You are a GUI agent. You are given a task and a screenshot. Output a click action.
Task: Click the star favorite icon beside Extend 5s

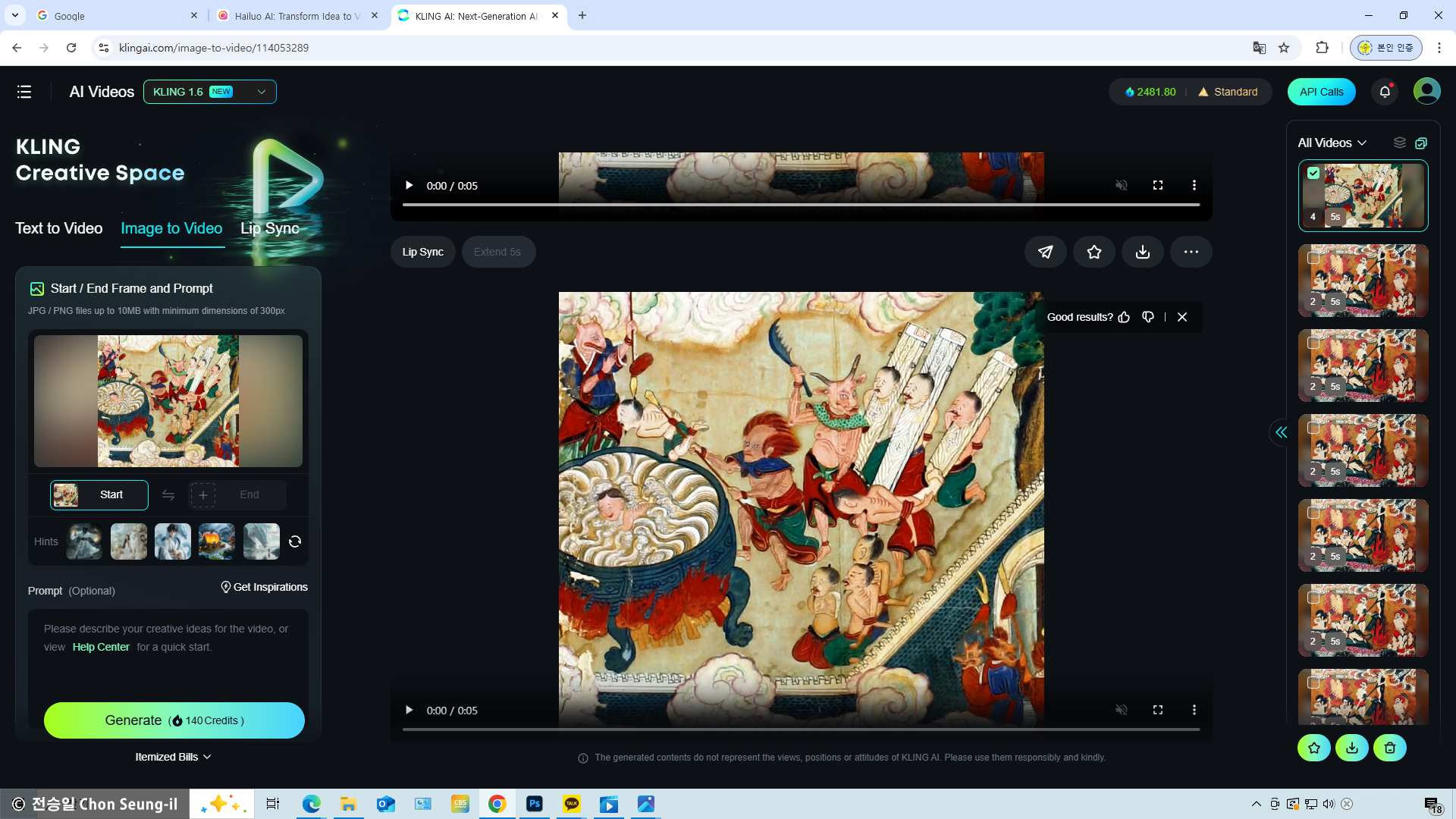point(1094,252)
